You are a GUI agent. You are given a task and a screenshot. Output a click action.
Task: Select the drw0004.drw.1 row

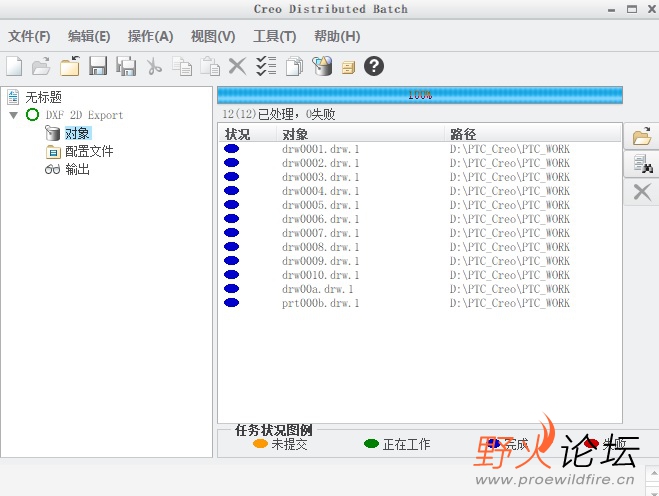coord(420,191)
